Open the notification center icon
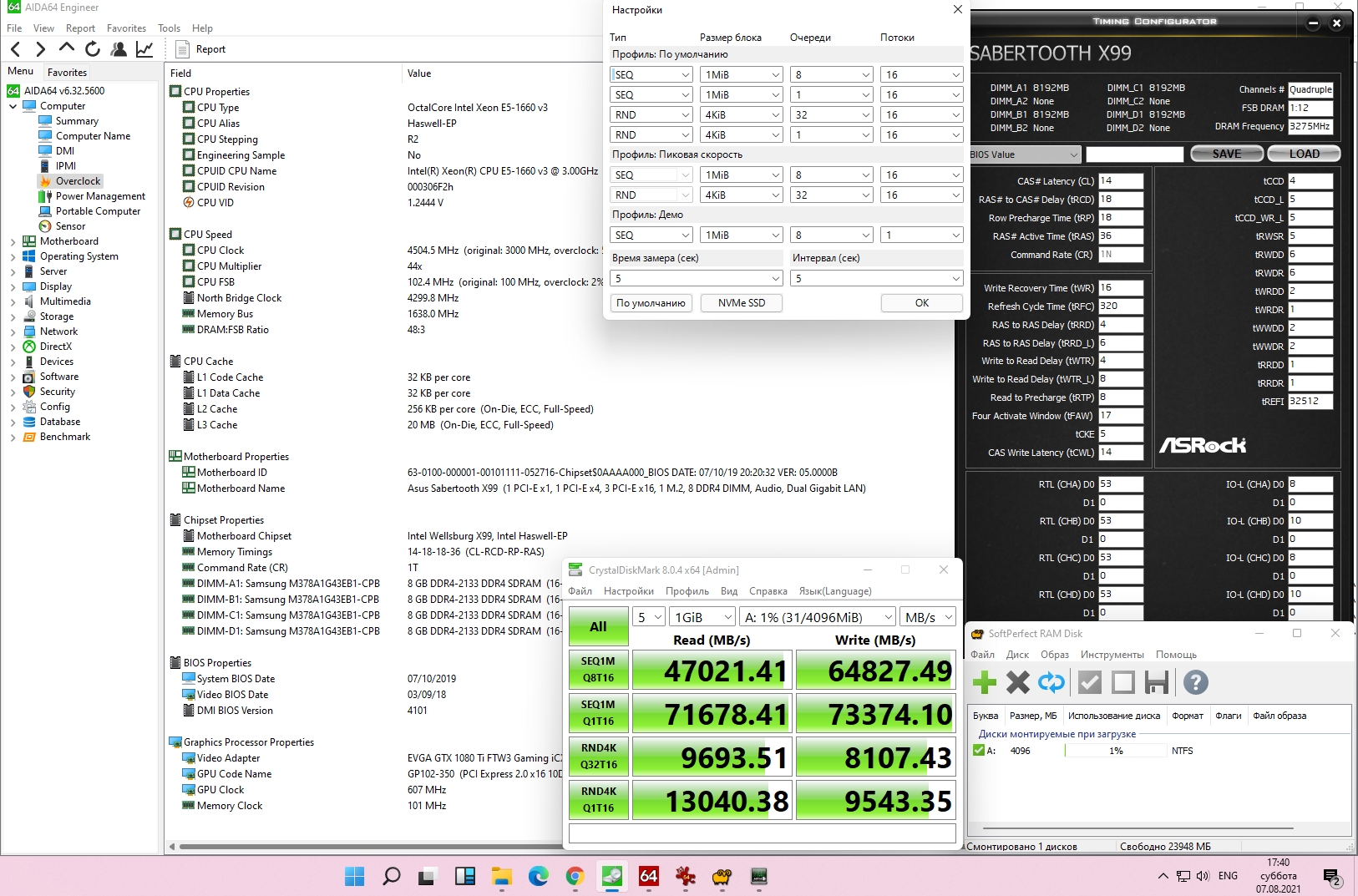1358x896 pixels. pyautogui.click(x=1332, y=877)
